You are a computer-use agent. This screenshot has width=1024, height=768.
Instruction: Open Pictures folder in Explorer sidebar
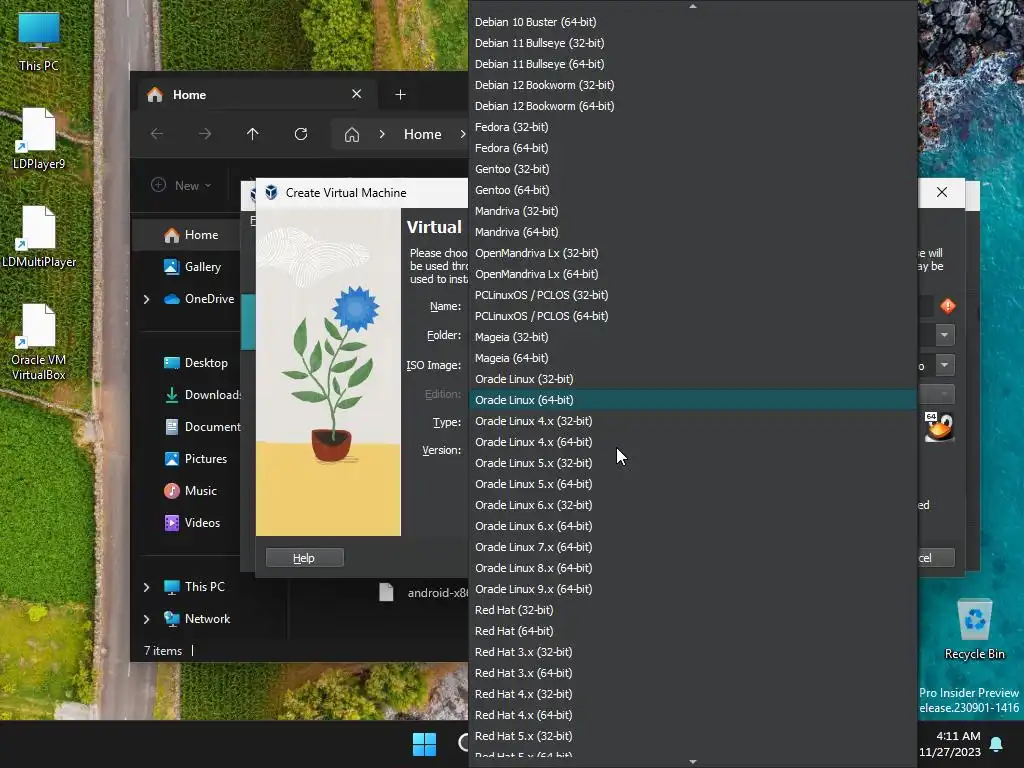(x=195, y=458)
